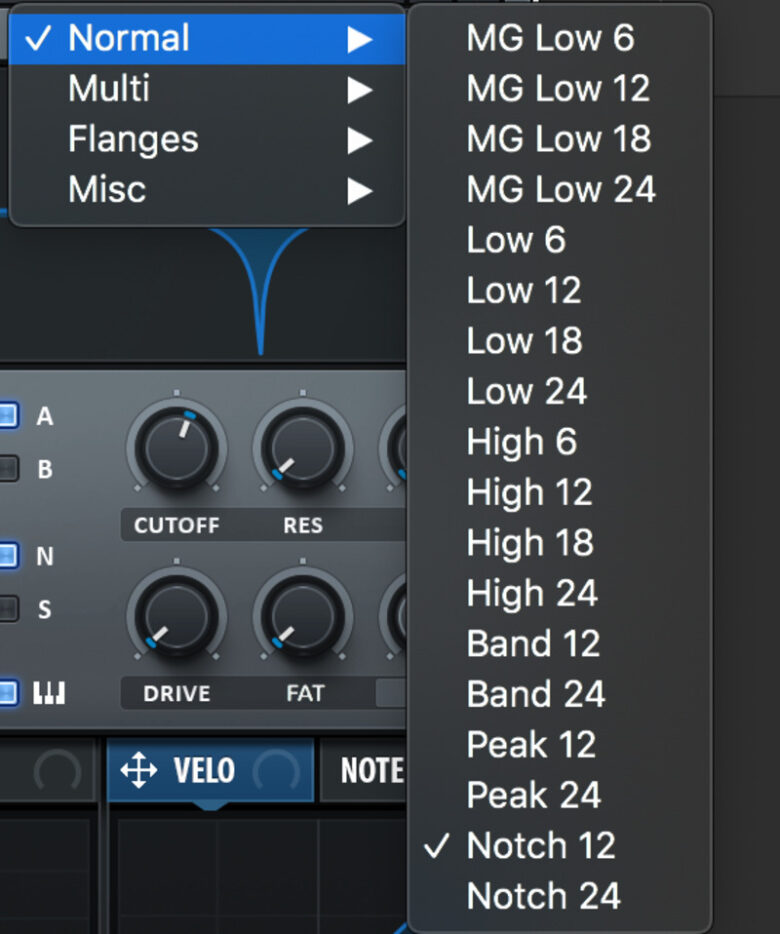Image resolution: width=780 pixels, height=934 pixels.
Task: Click the notch filter response graph
Action: 203,292
